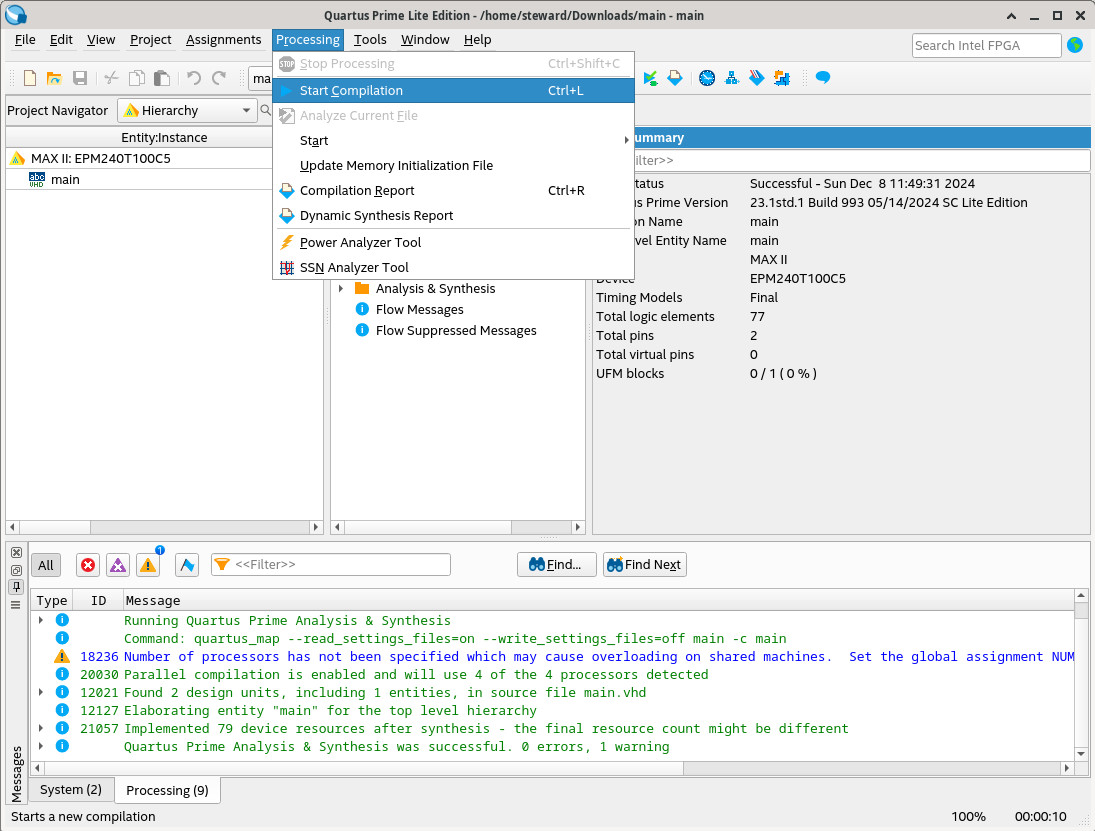
Task: Click the globe icon beside search field
Action: click(1075, 45)
